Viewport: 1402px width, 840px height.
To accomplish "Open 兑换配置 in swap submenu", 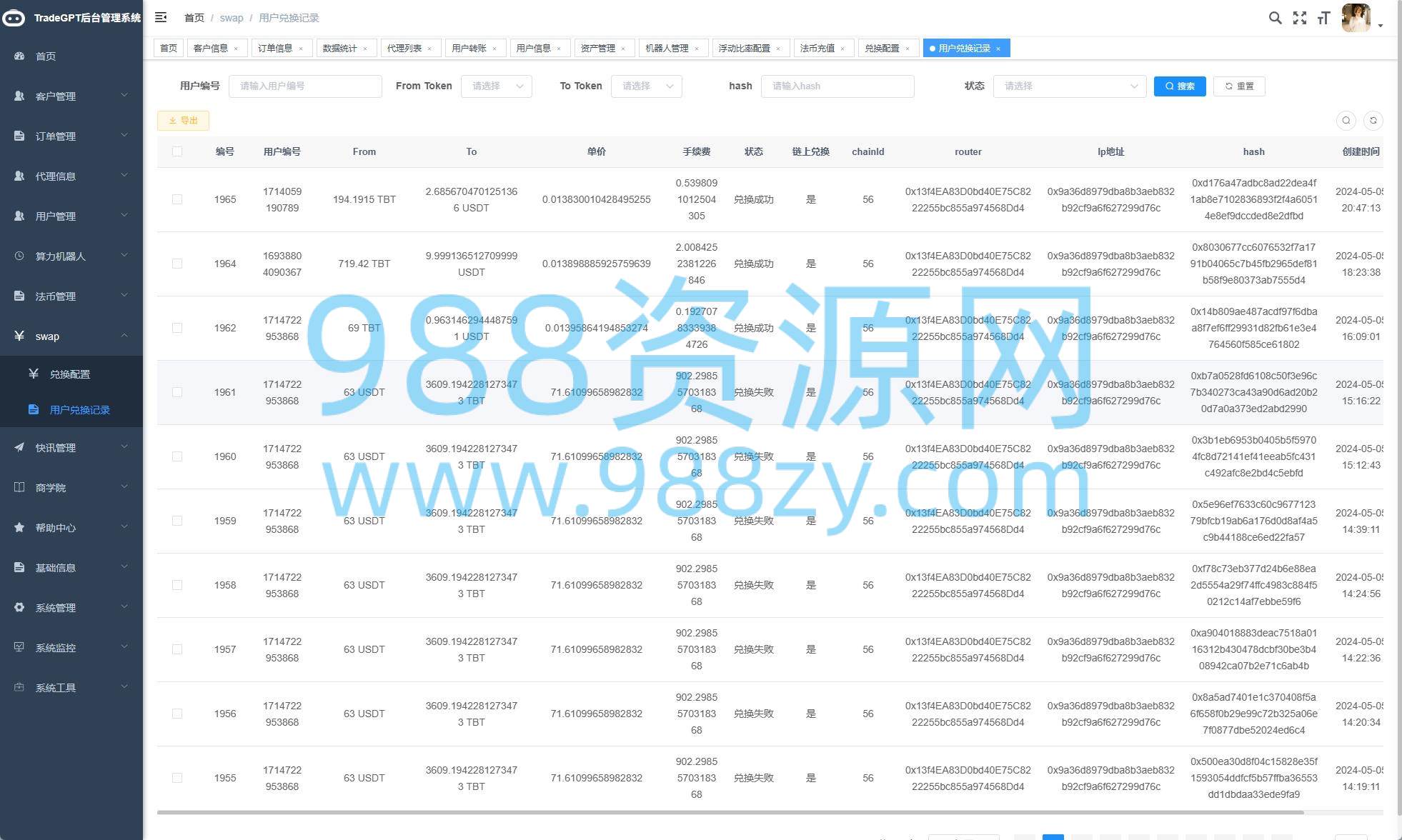I will [70, 374].
